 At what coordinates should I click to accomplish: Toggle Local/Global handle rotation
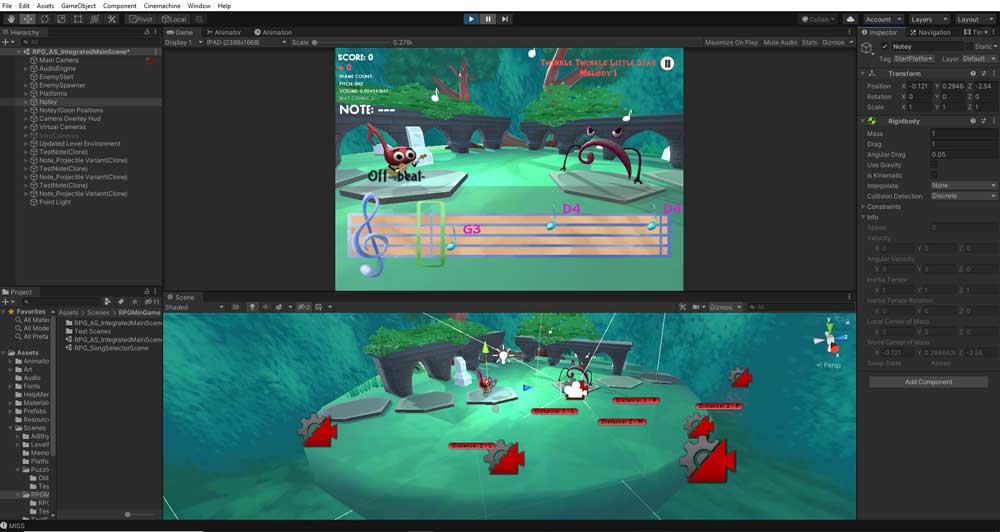[x=173, y=19]
